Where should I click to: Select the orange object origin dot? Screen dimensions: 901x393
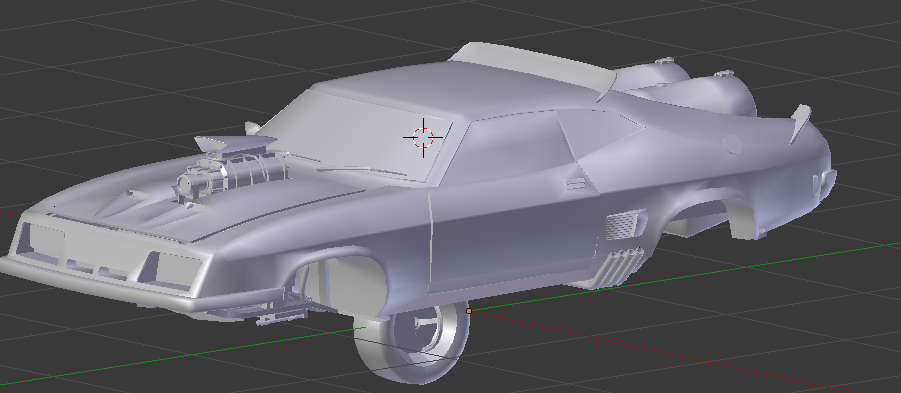pyautogui.click(x=468, y=311)
